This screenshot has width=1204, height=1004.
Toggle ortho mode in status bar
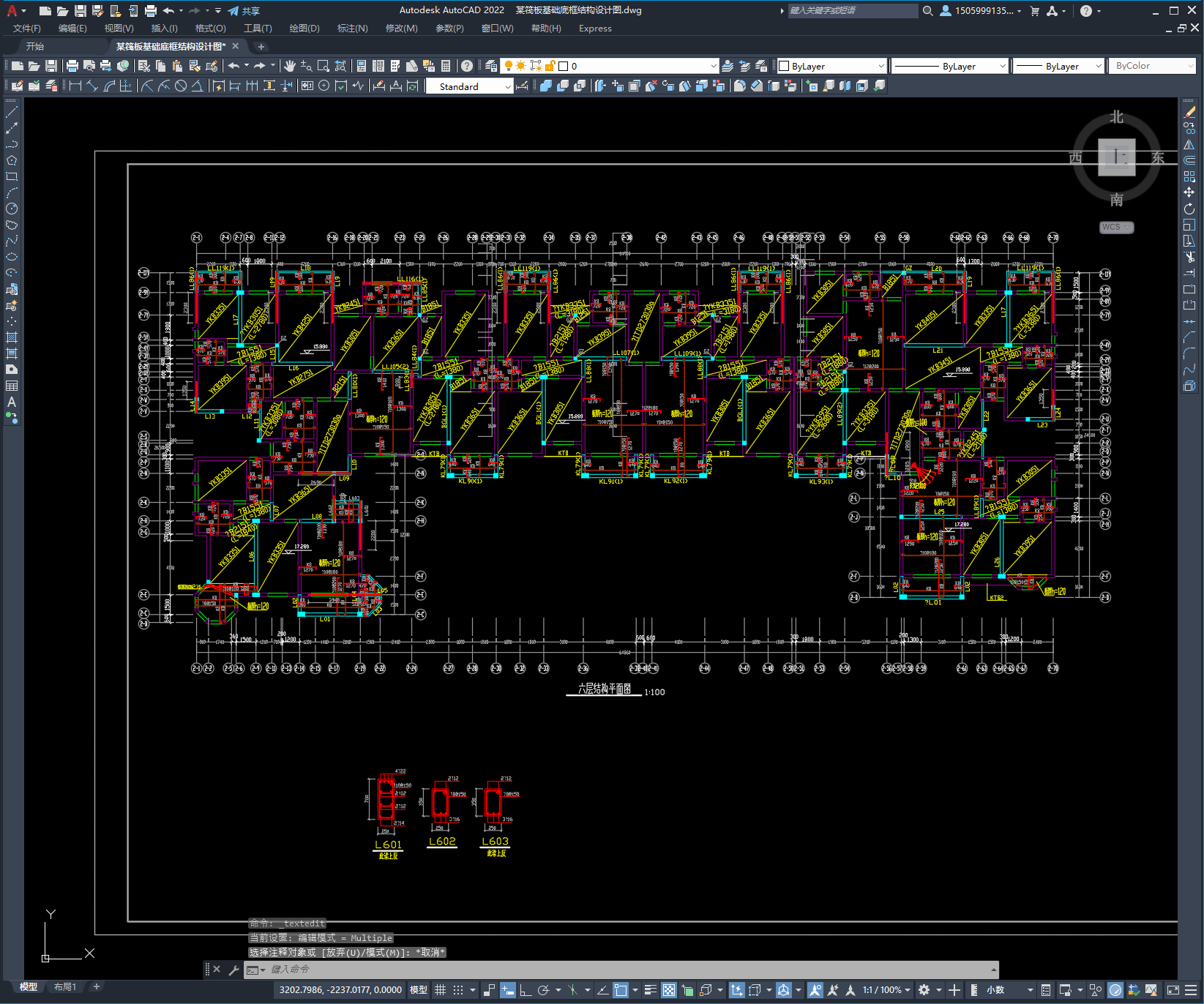point(526,990)
